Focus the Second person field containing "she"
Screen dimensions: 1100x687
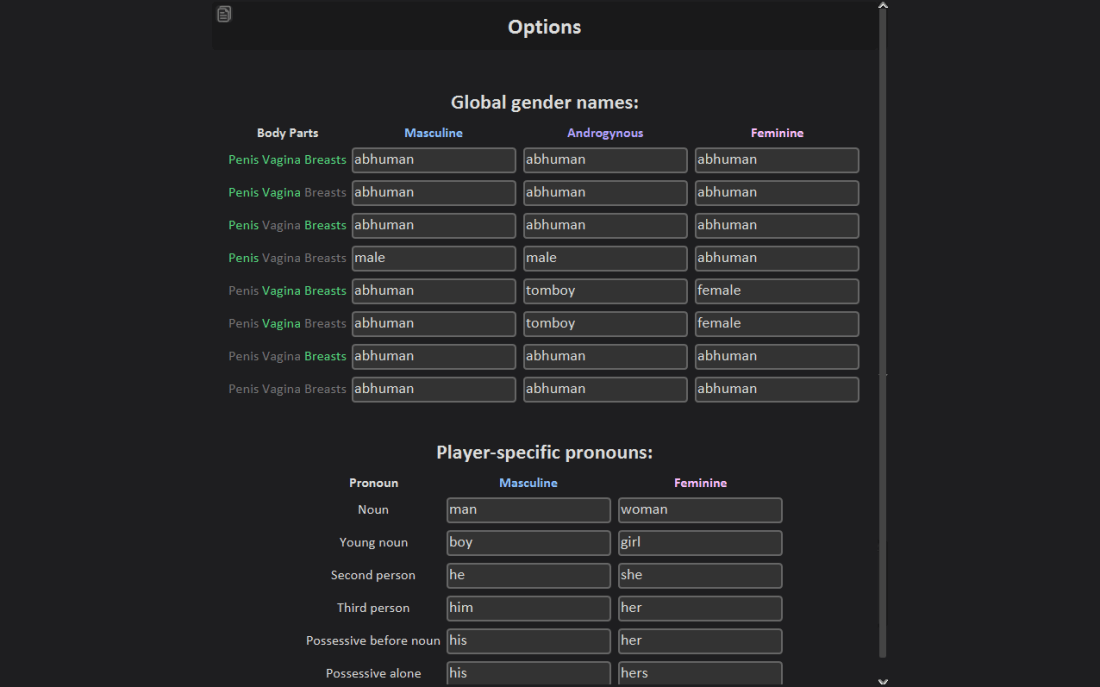[x=700, y=576]
